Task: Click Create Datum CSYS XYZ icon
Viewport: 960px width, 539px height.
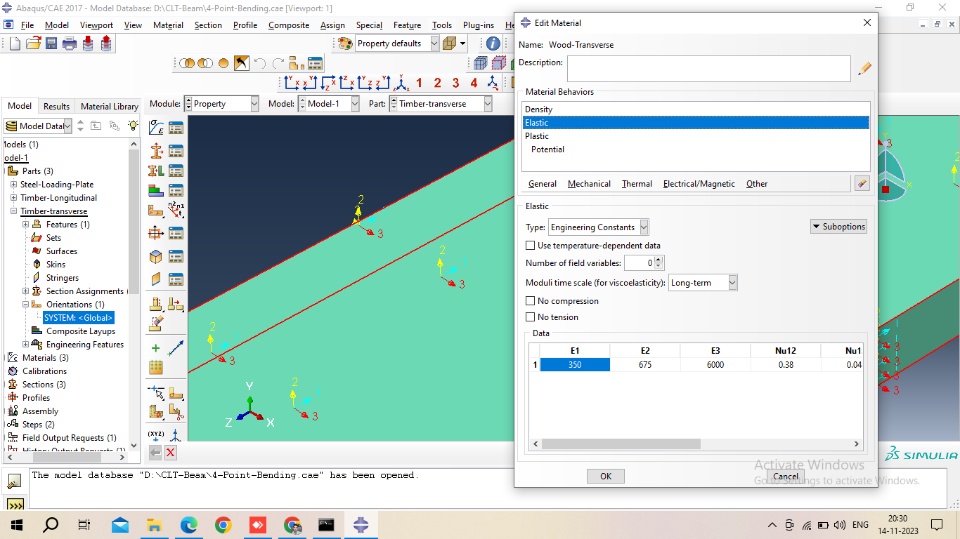Action: click(x=156, y=435)
